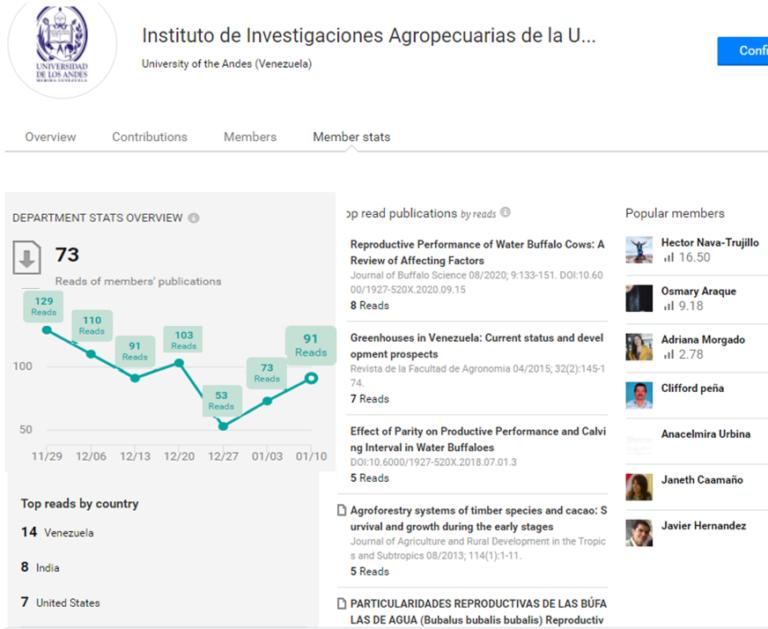Click Janeth Caamaño's profile photo

639,487
